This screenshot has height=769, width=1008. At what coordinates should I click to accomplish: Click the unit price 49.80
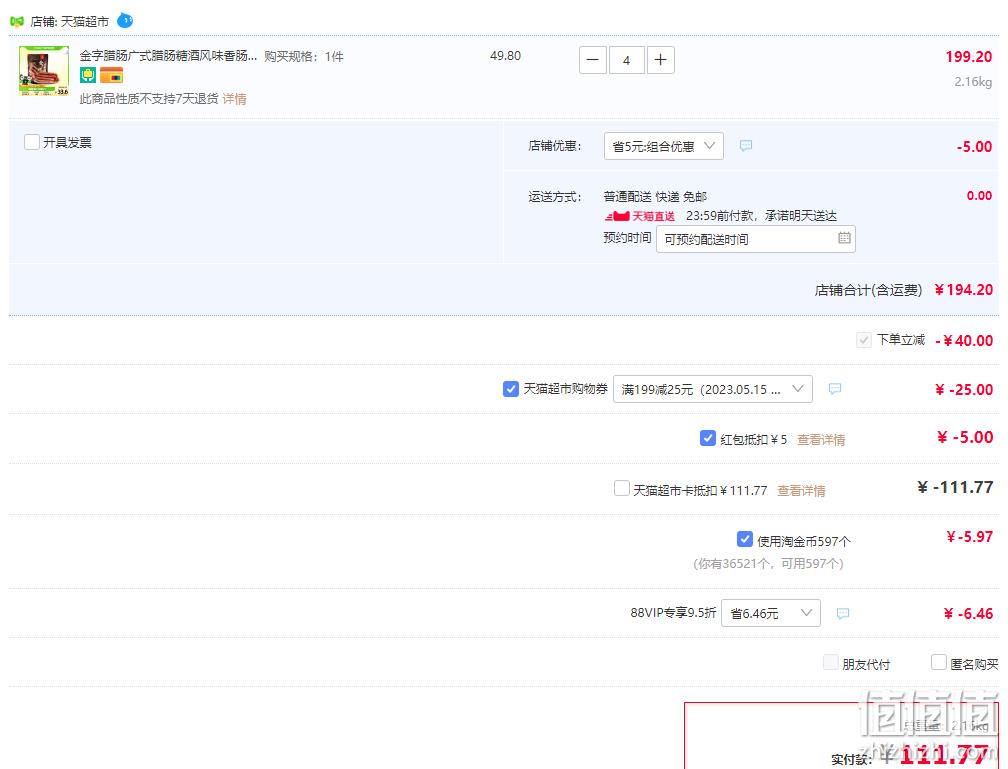pos(505,56)
